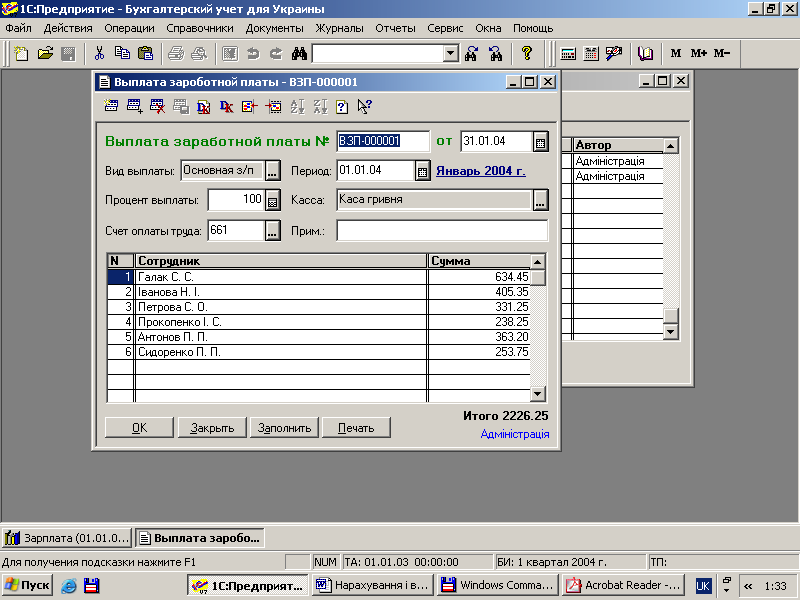Click the M memory button in toolbar
Screen dimensions: 800x600
point(676,53)
